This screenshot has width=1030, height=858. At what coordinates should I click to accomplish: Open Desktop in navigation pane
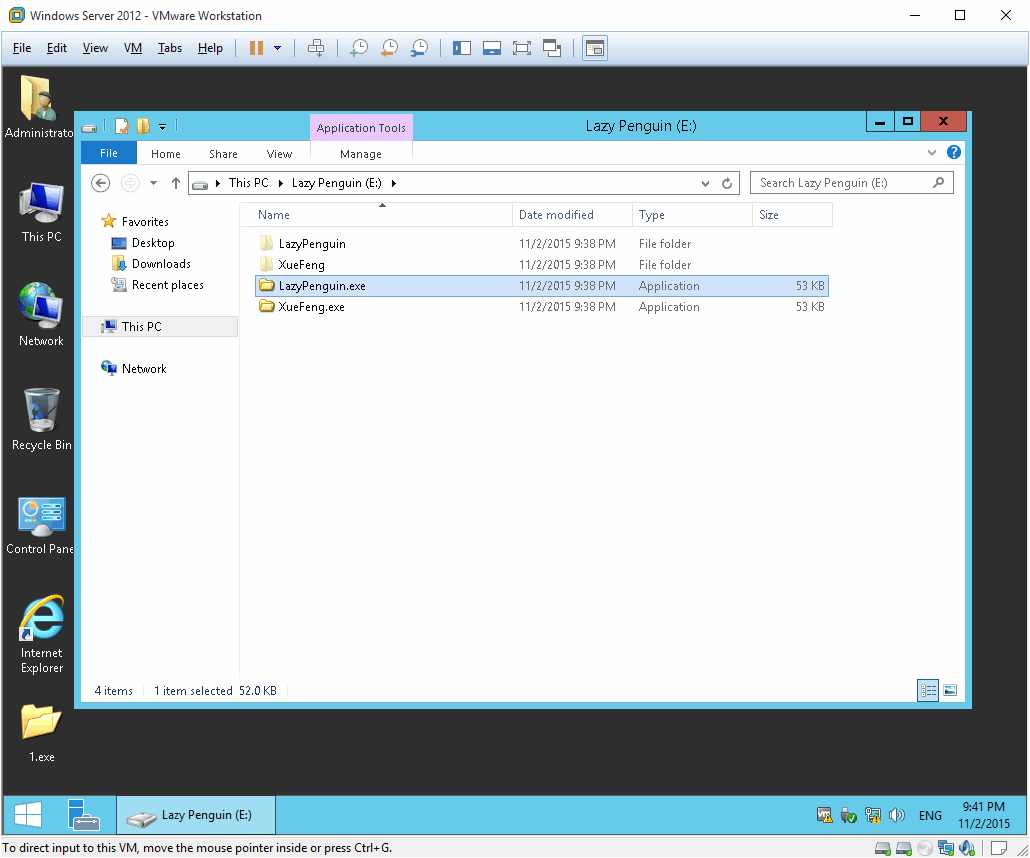coord(152,243)
